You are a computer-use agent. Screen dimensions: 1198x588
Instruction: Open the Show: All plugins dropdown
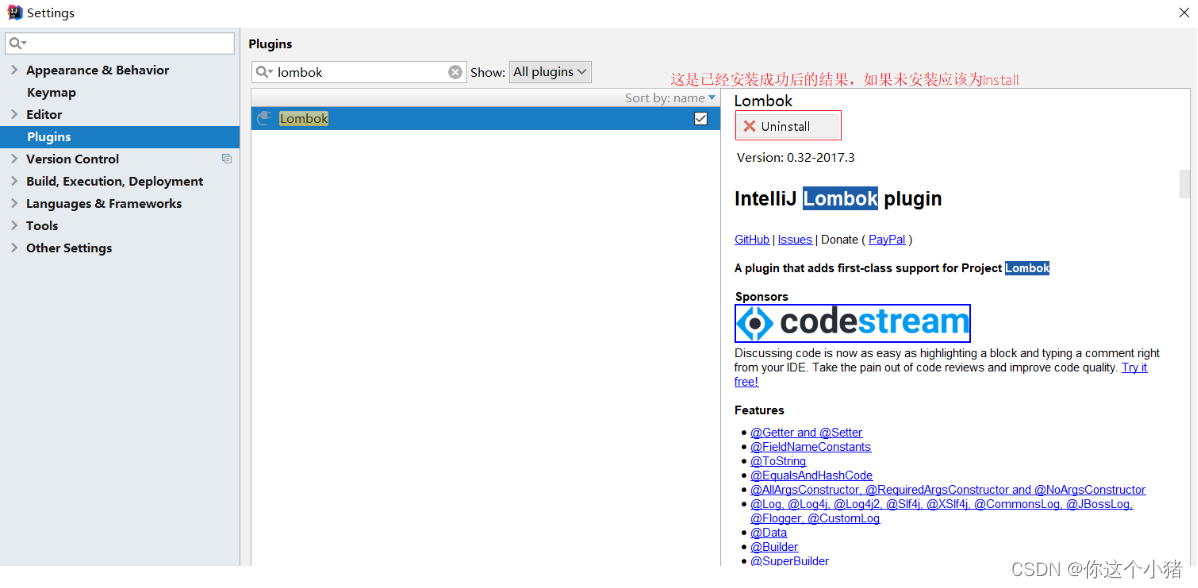click(x=550, y=72)
